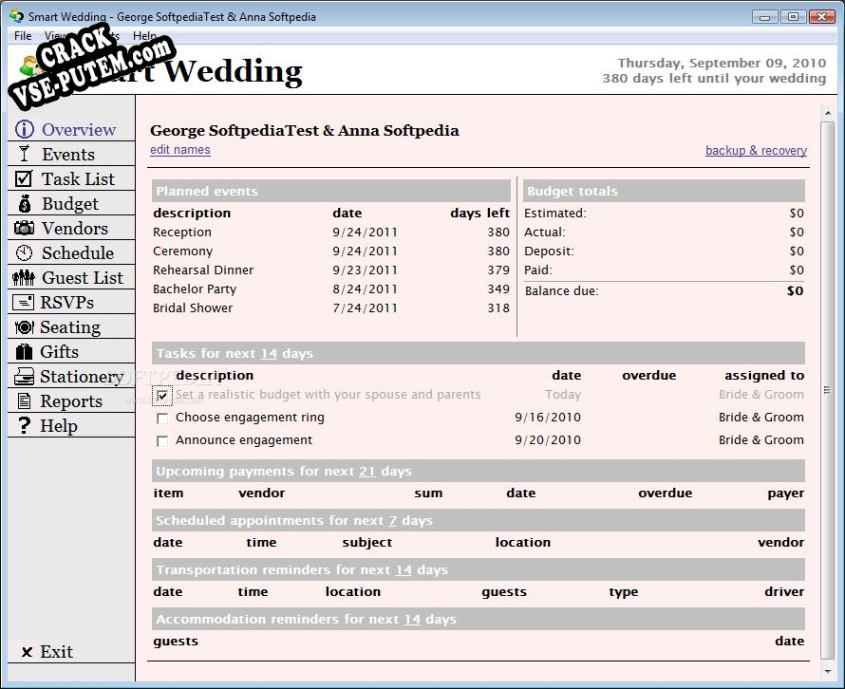Click the people icon beside Guest List

(24, 277)
